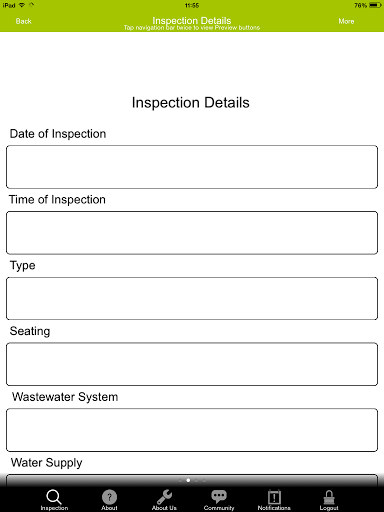Open the Type field
Image resolution: width=384 pixels, height=512 pixels.
point(192,298)
